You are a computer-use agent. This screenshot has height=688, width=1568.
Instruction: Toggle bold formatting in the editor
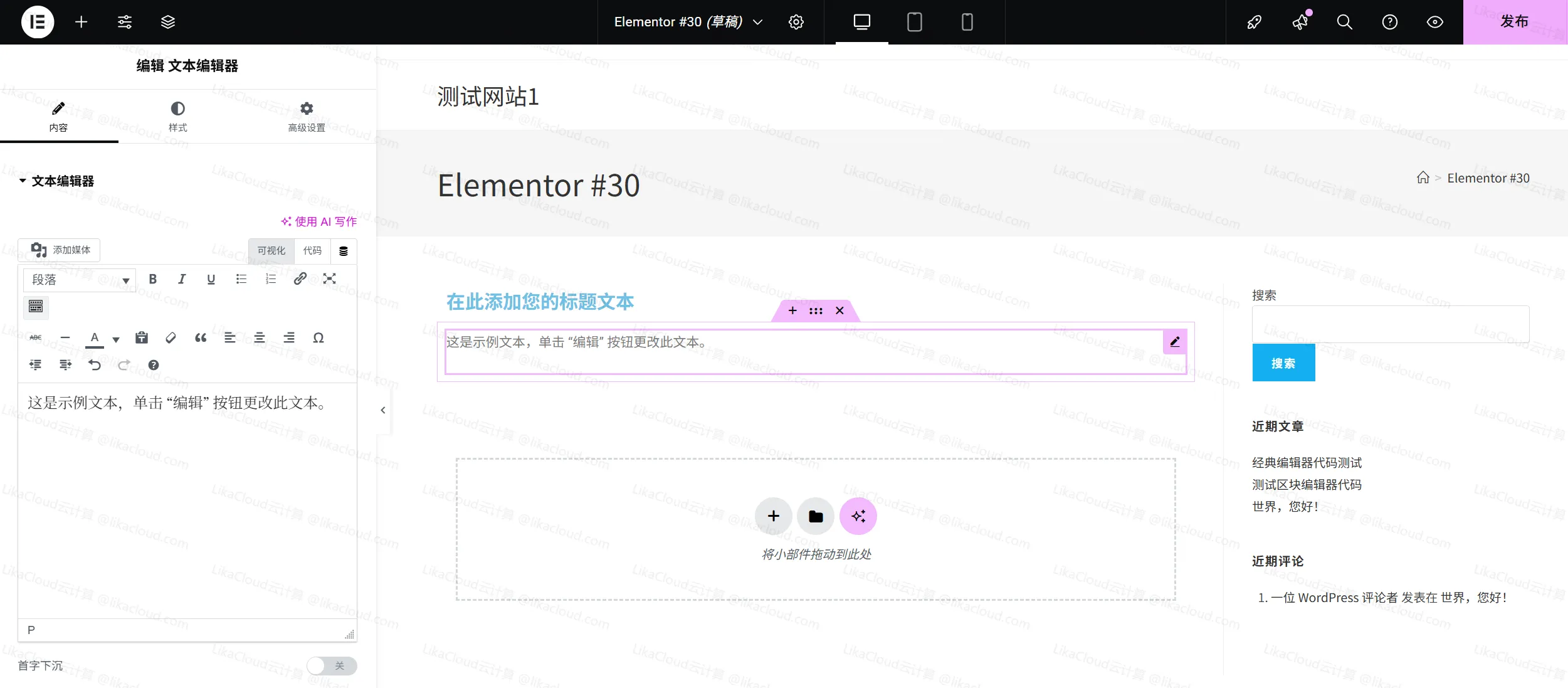click(153, 279)
